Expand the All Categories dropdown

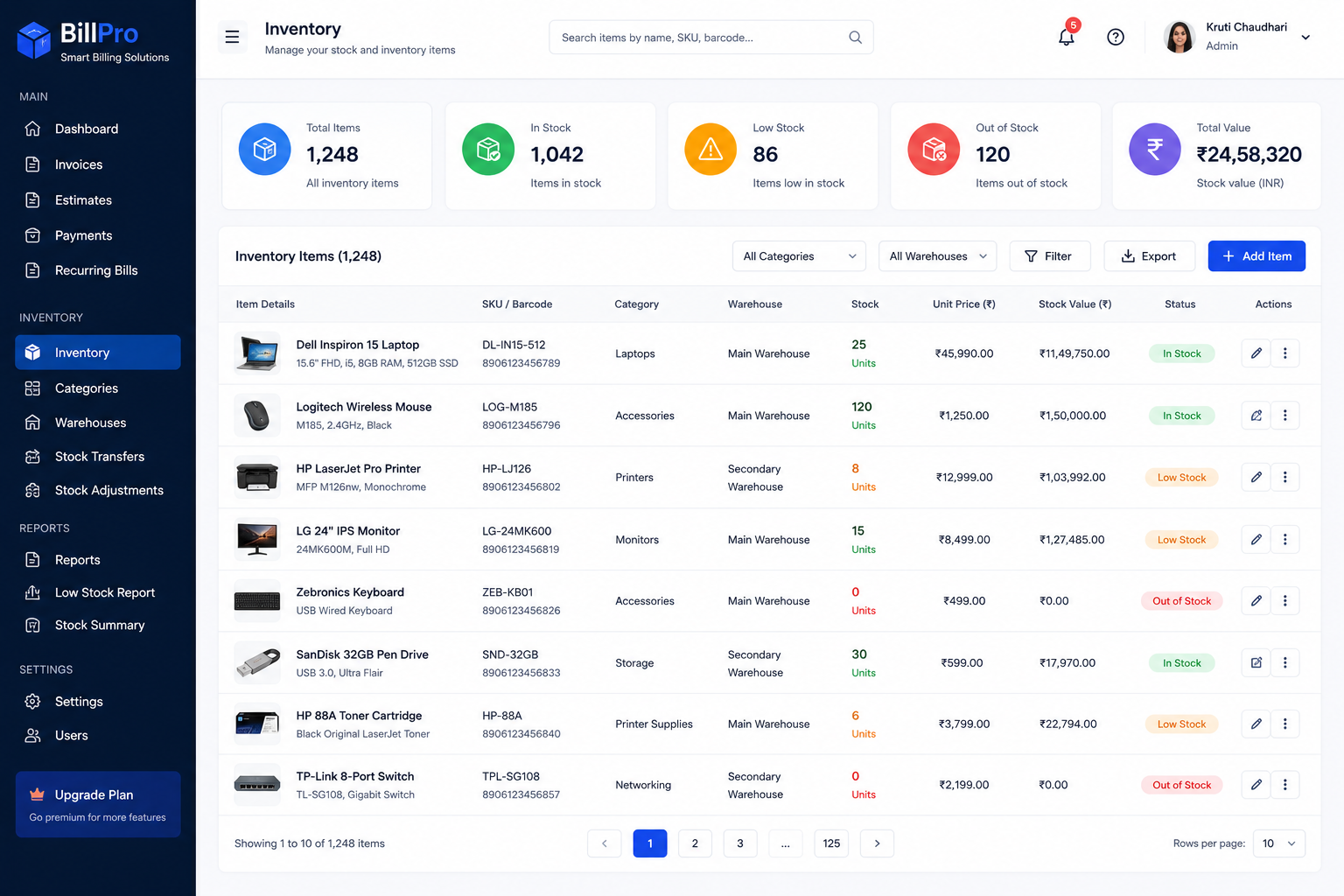coord(799,256)
